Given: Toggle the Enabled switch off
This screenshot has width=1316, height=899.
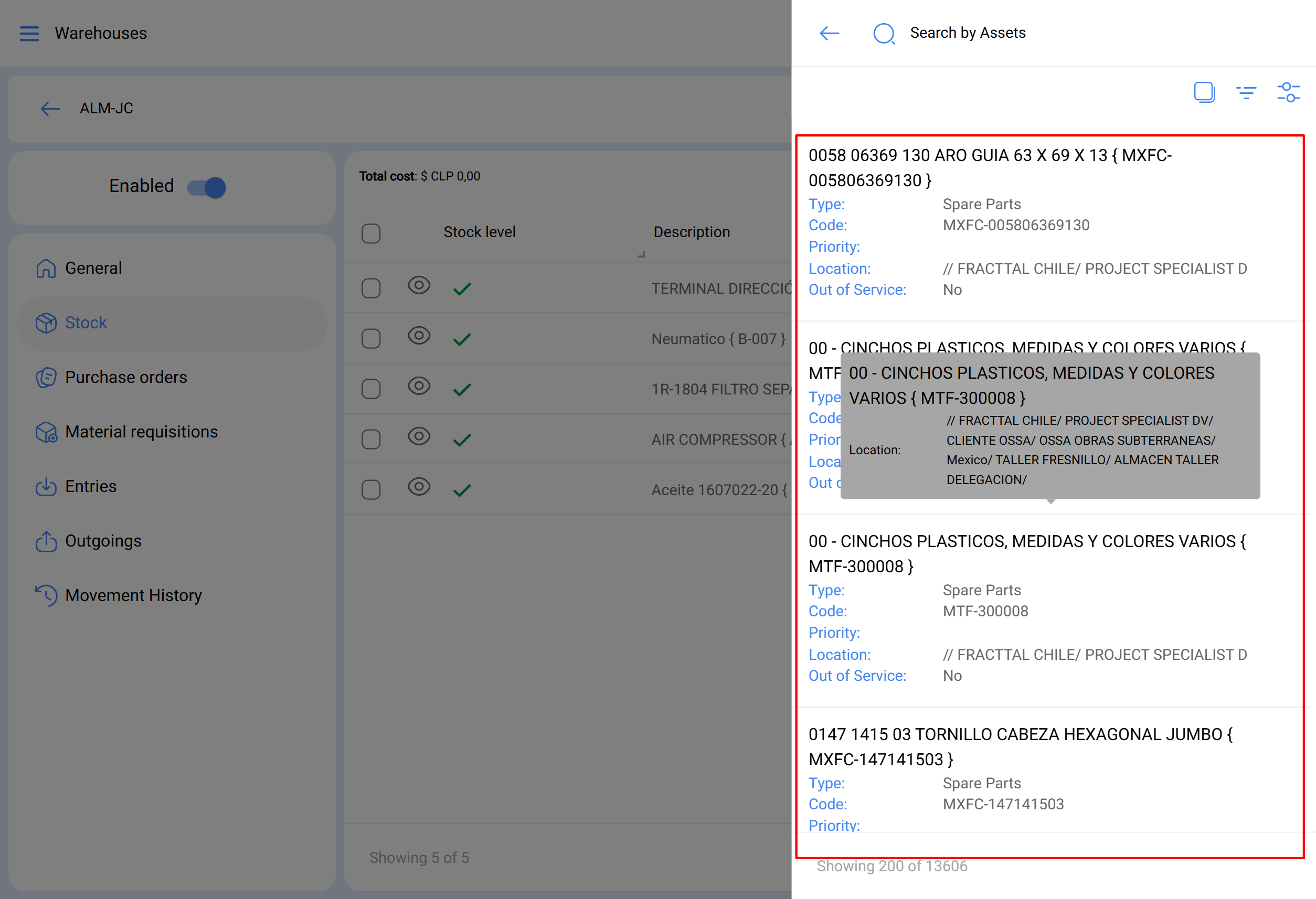Looking at the screenshot, I should coord(207,187).
